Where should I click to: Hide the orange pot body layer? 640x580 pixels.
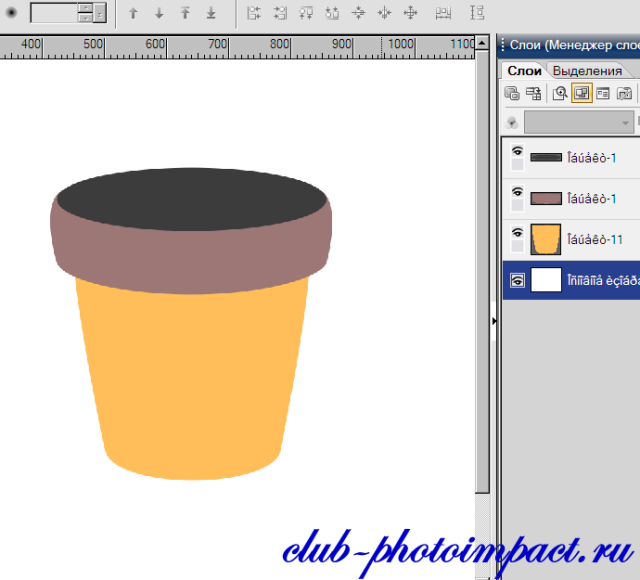517,233
